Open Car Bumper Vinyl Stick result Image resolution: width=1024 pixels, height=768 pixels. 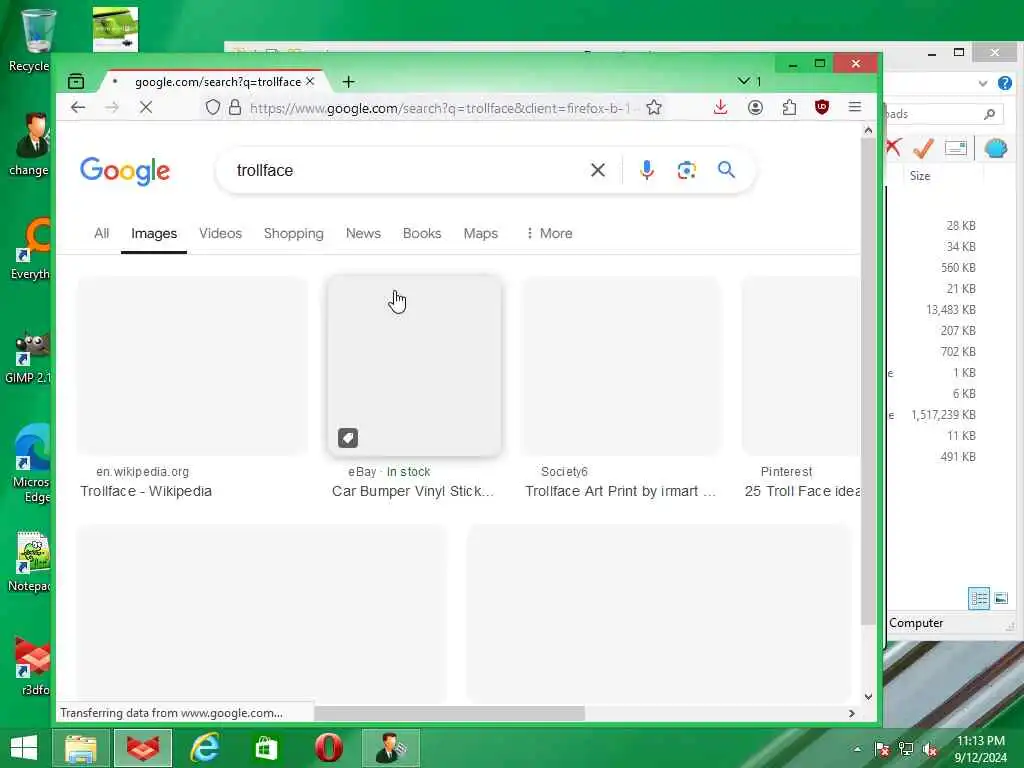click(x=413, y=491)
